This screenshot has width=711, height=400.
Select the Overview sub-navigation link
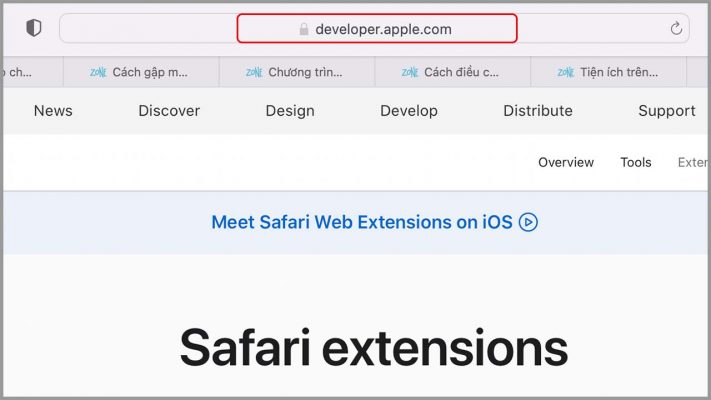click(566, 162)
